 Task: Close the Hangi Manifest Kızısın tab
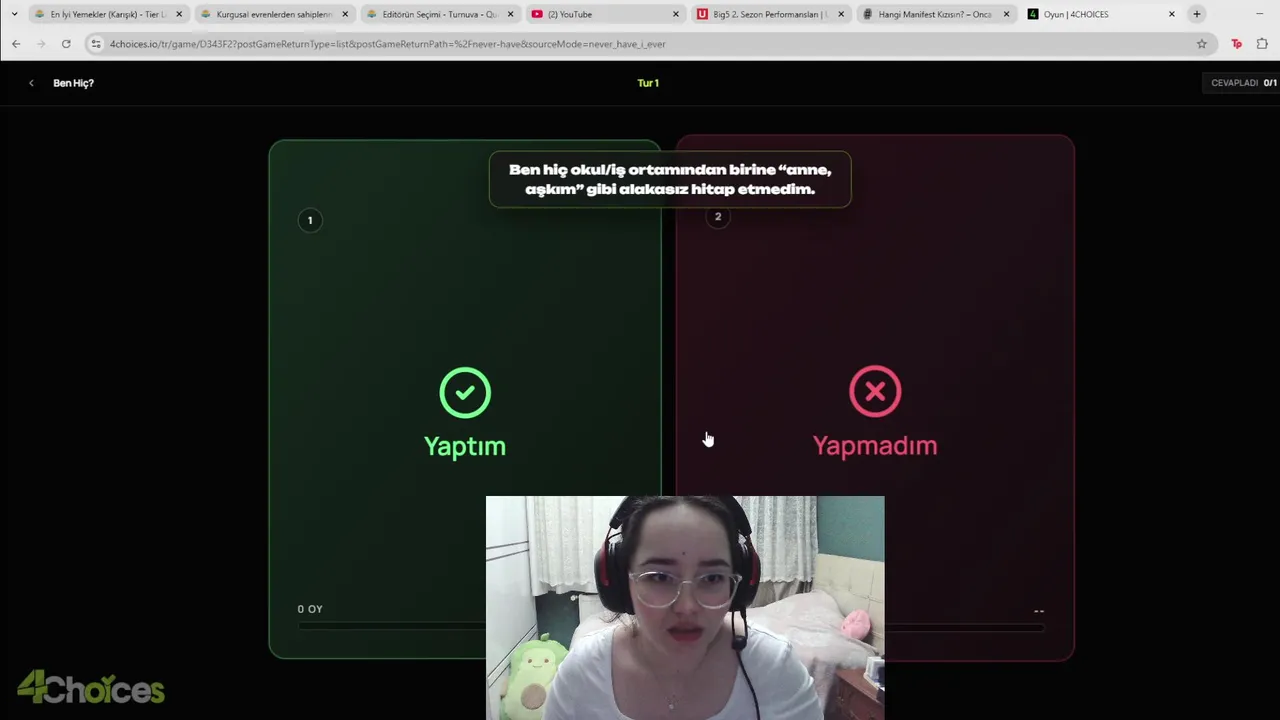[1006, 14]
